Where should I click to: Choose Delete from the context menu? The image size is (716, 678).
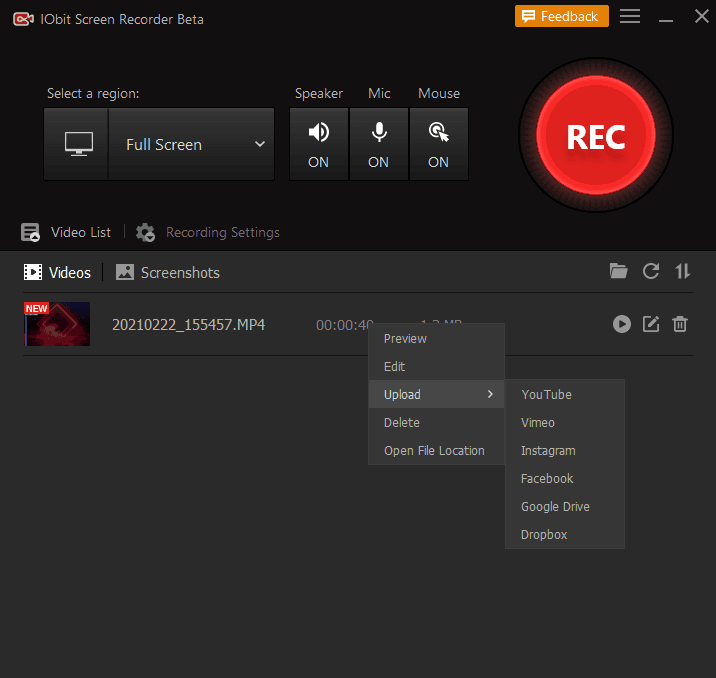pos(437,422)
